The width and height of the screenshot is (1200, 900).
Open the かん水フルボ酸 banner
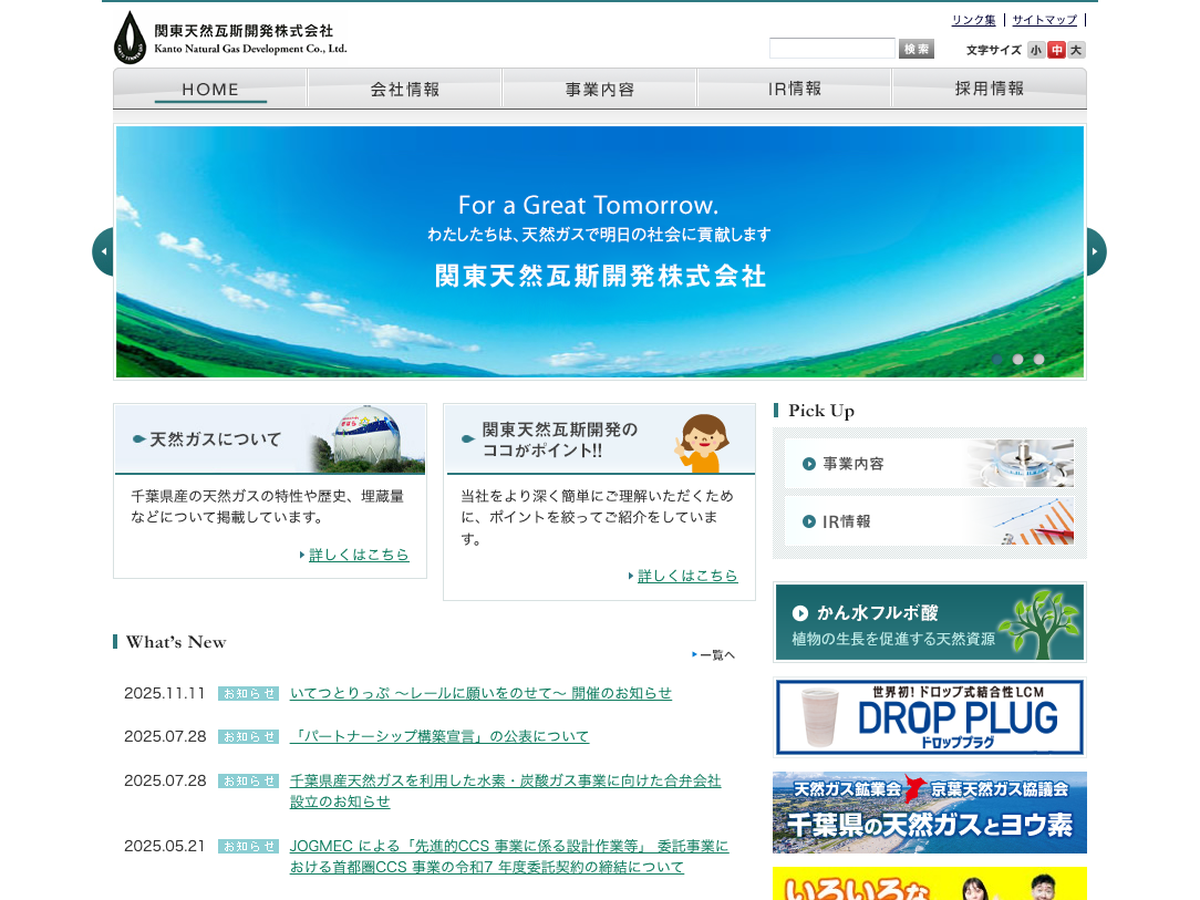tap(929, 622)
